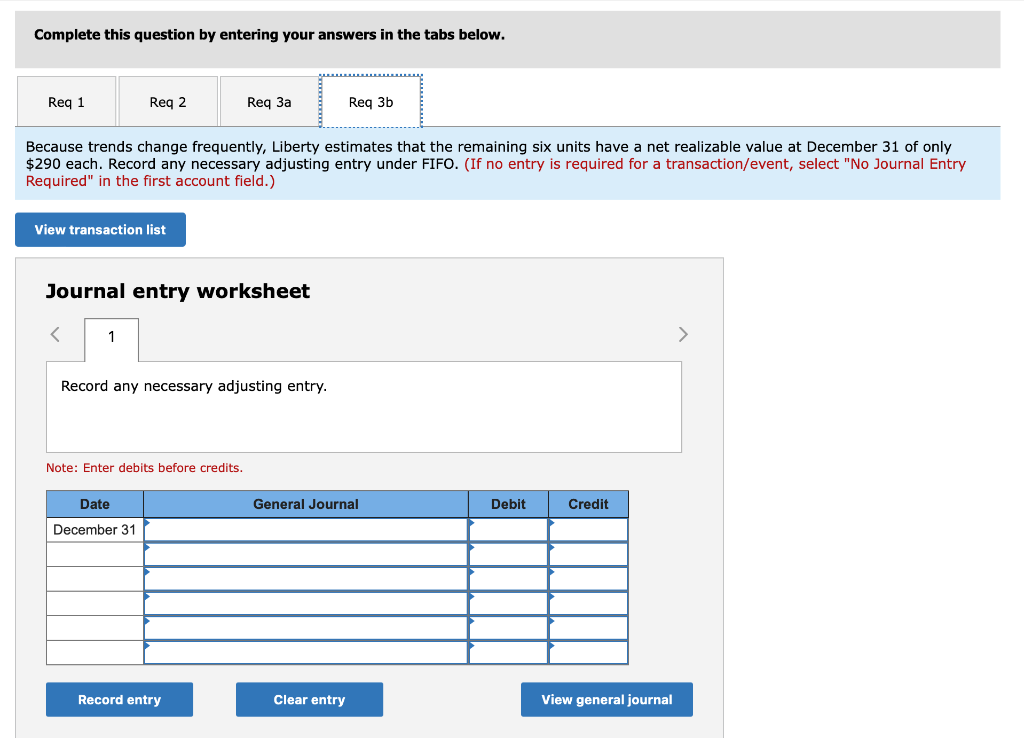Click fifth row Credit field
The image size is (1024, 754).
tap(588, 628)
